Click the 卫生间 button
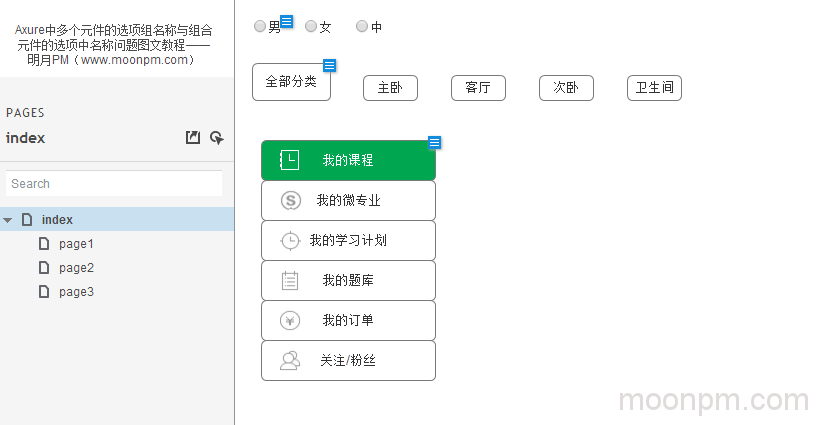Image resolution: width=834 pixels, height=425 pixels. (x=654, y=88)
